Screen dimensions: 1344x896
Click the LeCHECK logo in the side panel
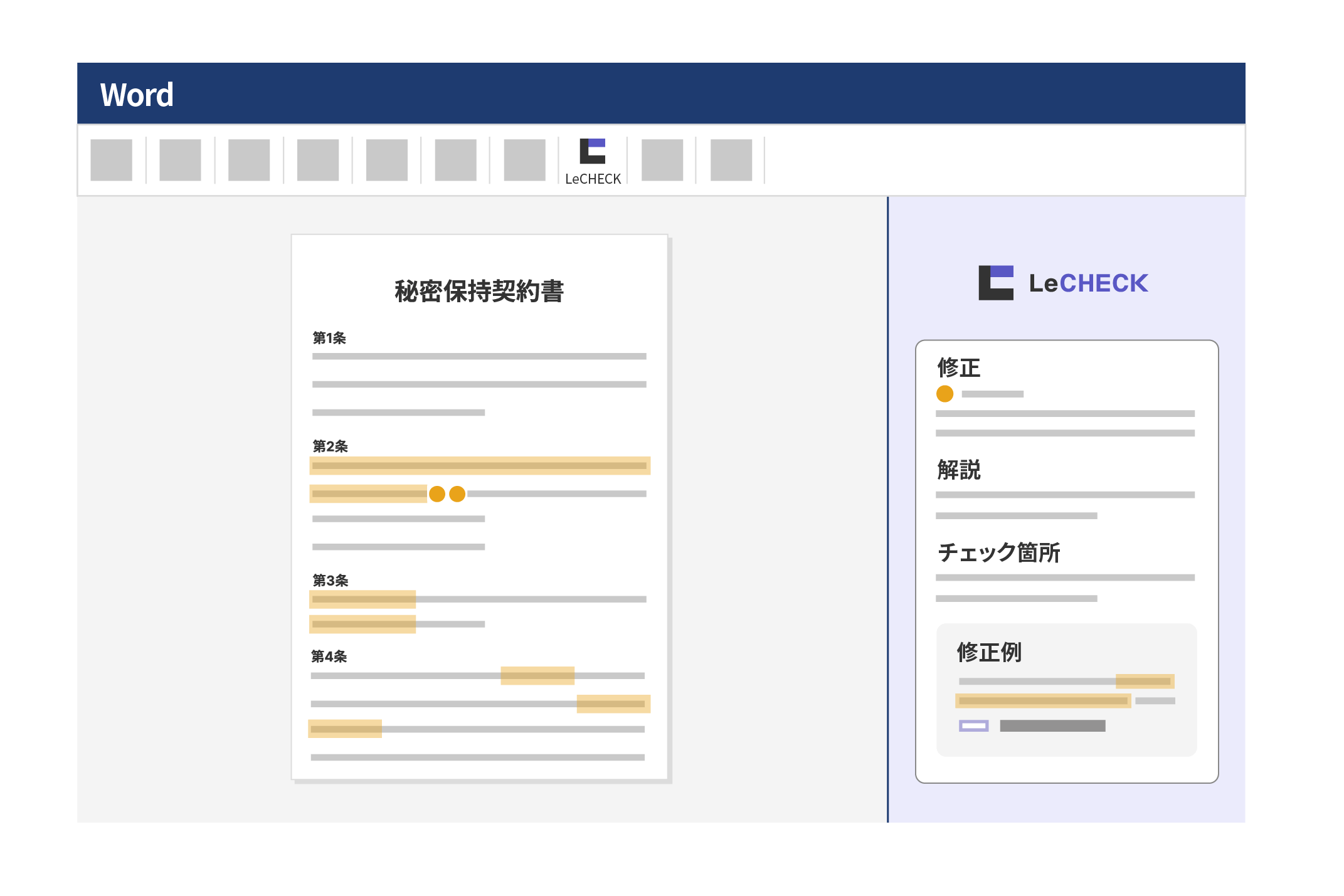[x=1063, y=283]
